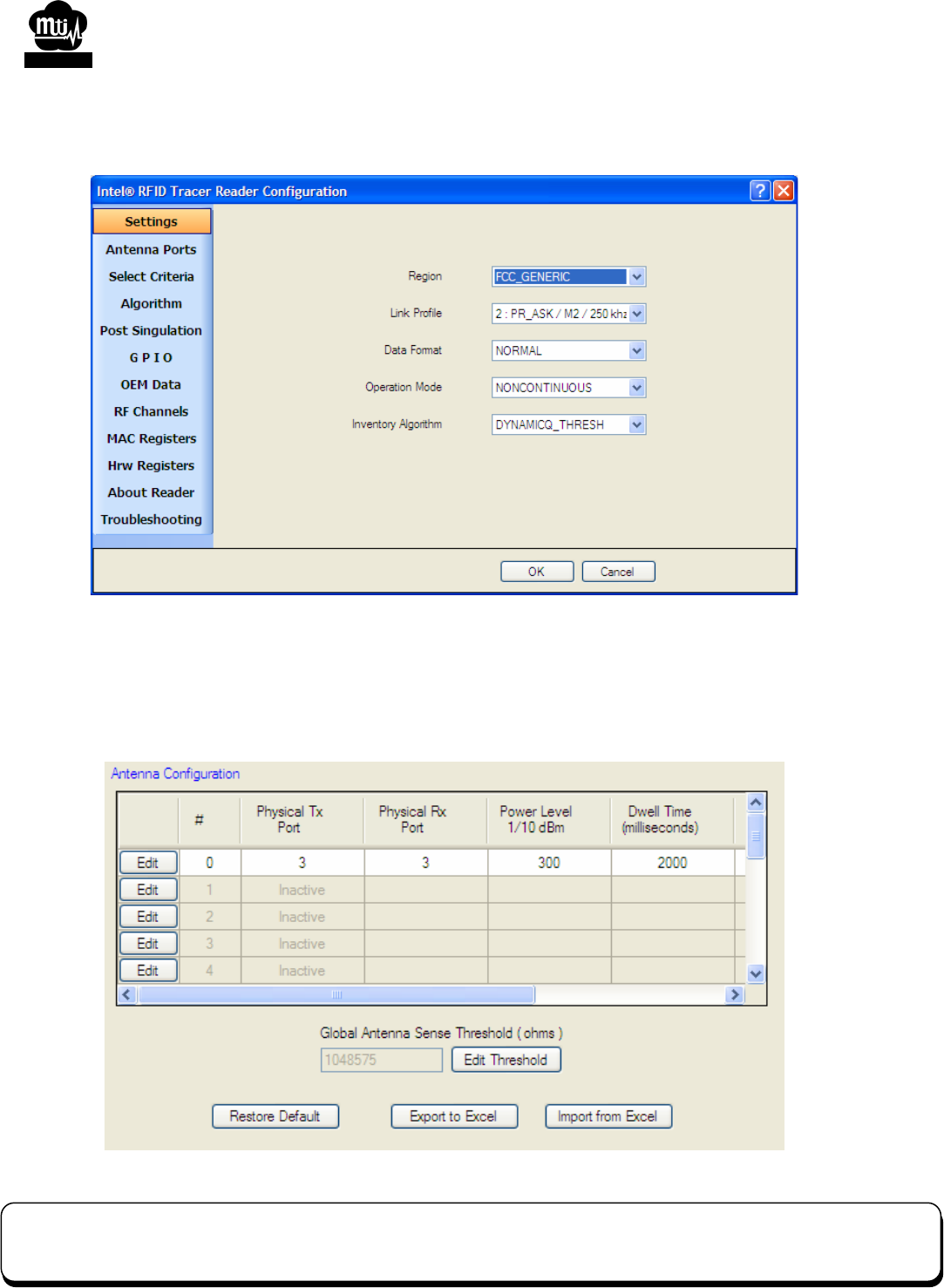
Task: Expand the Link Profile dropdown
Action: click(x=568, y=314)
